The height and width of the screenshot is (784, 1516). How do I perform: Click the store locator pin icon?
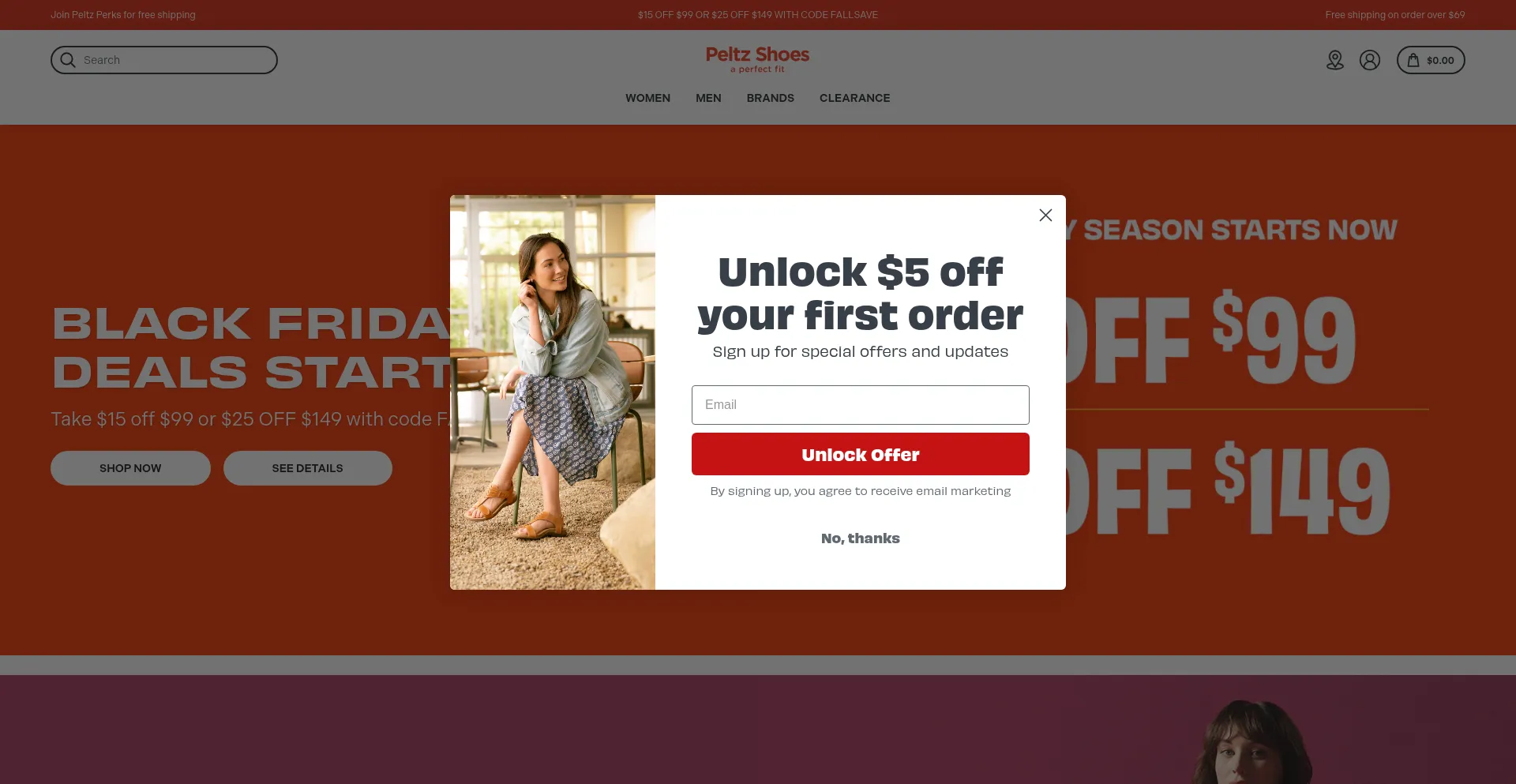coord(1335,60)
